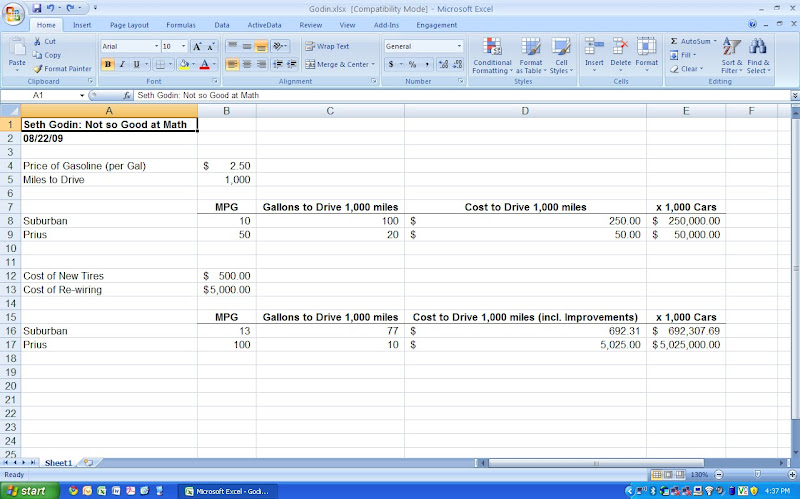Open the borders dropdown arrow
Image resolution: width=800 pixels, height=499 pixels.
170,64
